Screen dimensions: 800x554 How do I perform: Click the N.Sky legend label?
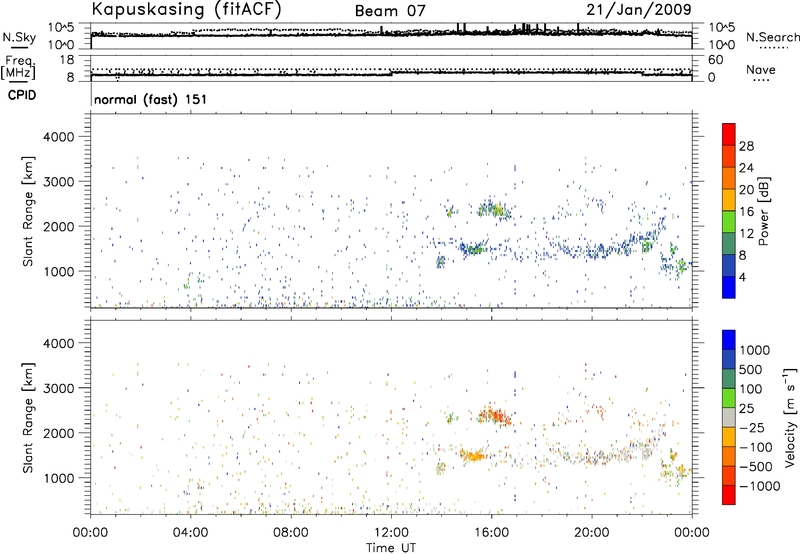[19, 37]
